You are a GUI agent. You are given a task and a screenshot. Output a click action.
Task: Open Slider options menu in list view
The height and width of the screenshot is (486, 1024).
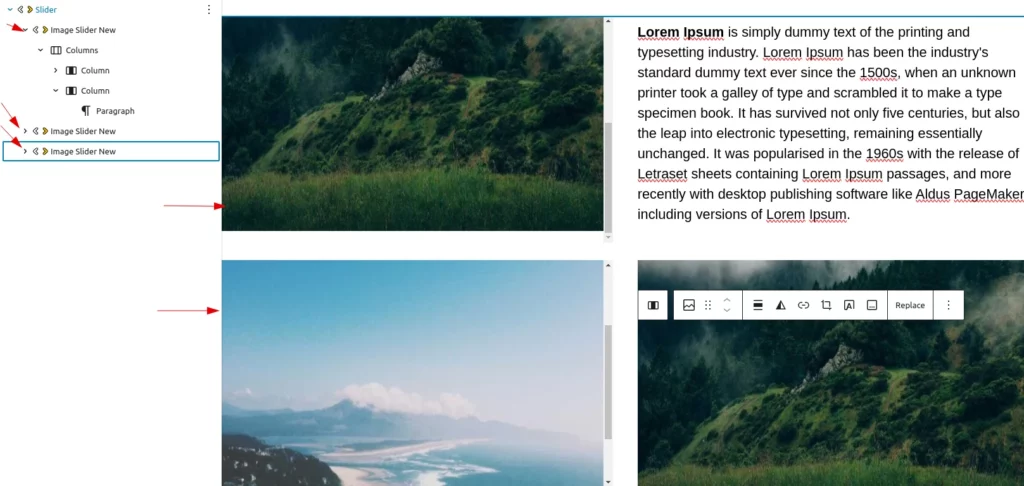click(x=209, y=10)
